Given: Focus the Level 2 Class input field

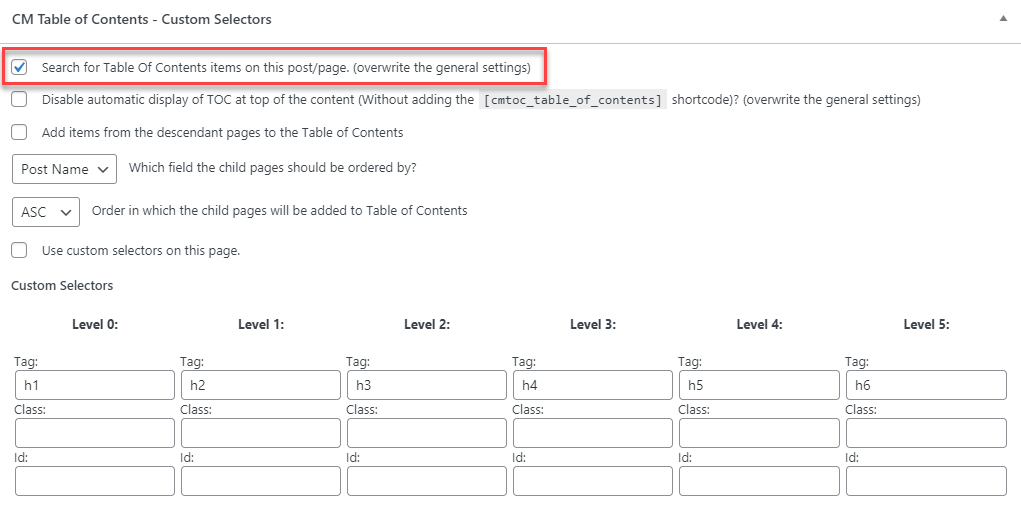Looking at the screenshot, I should pyautogui.click(x=427, y=433).
